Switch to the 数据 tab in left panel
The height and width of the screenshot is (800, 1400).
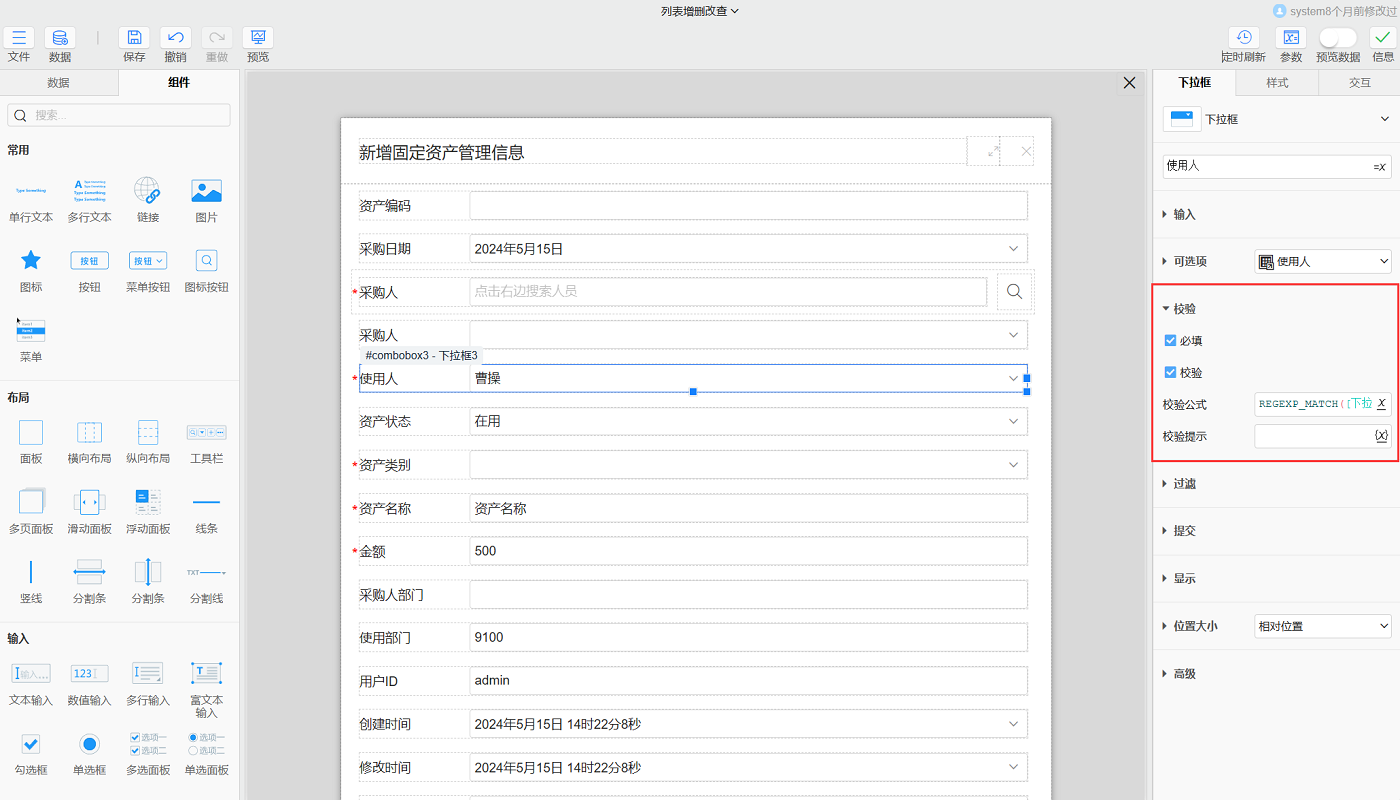59,83
